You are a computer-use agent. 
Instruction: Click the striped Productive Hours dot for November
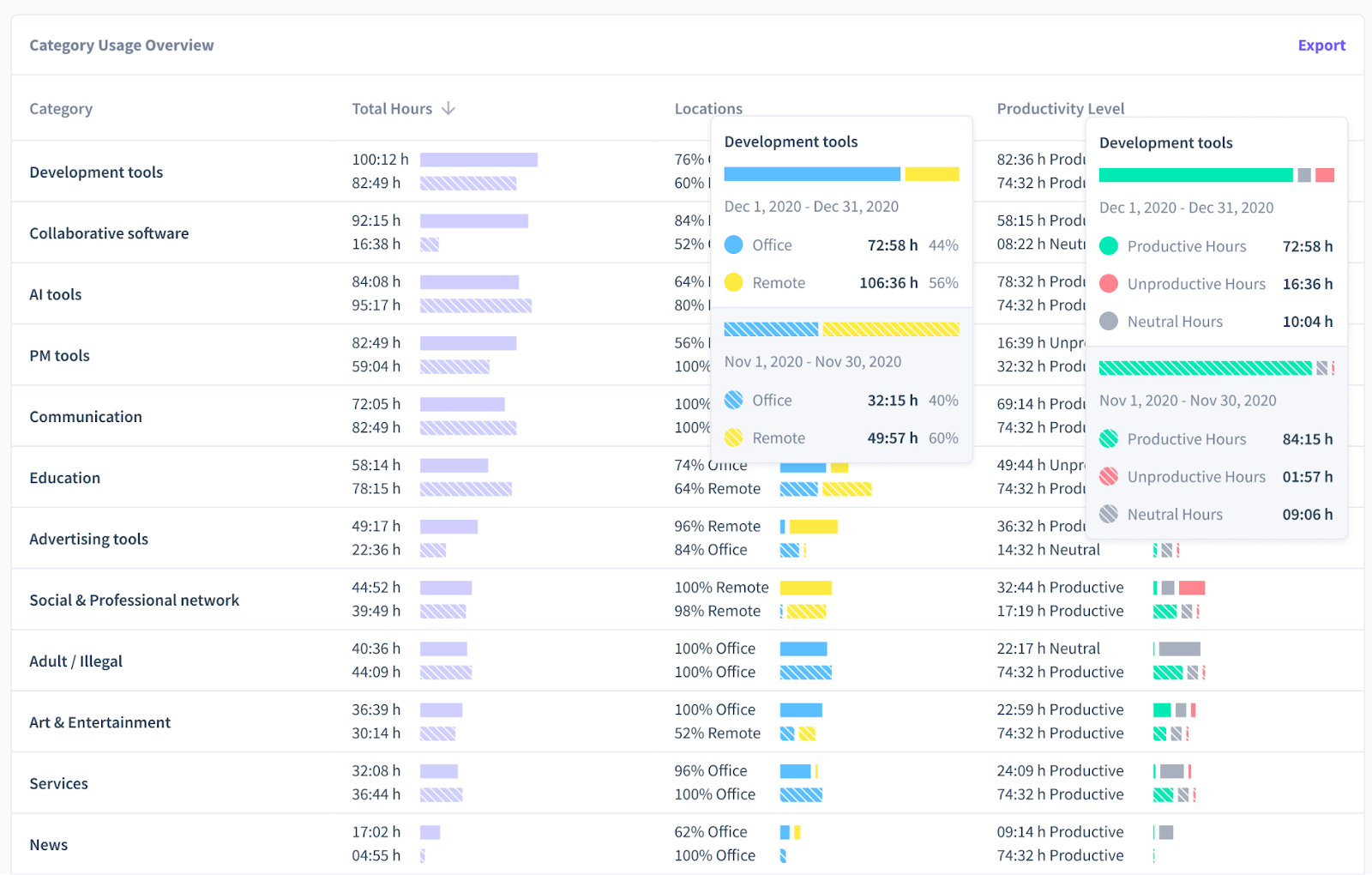[1109, 438]
